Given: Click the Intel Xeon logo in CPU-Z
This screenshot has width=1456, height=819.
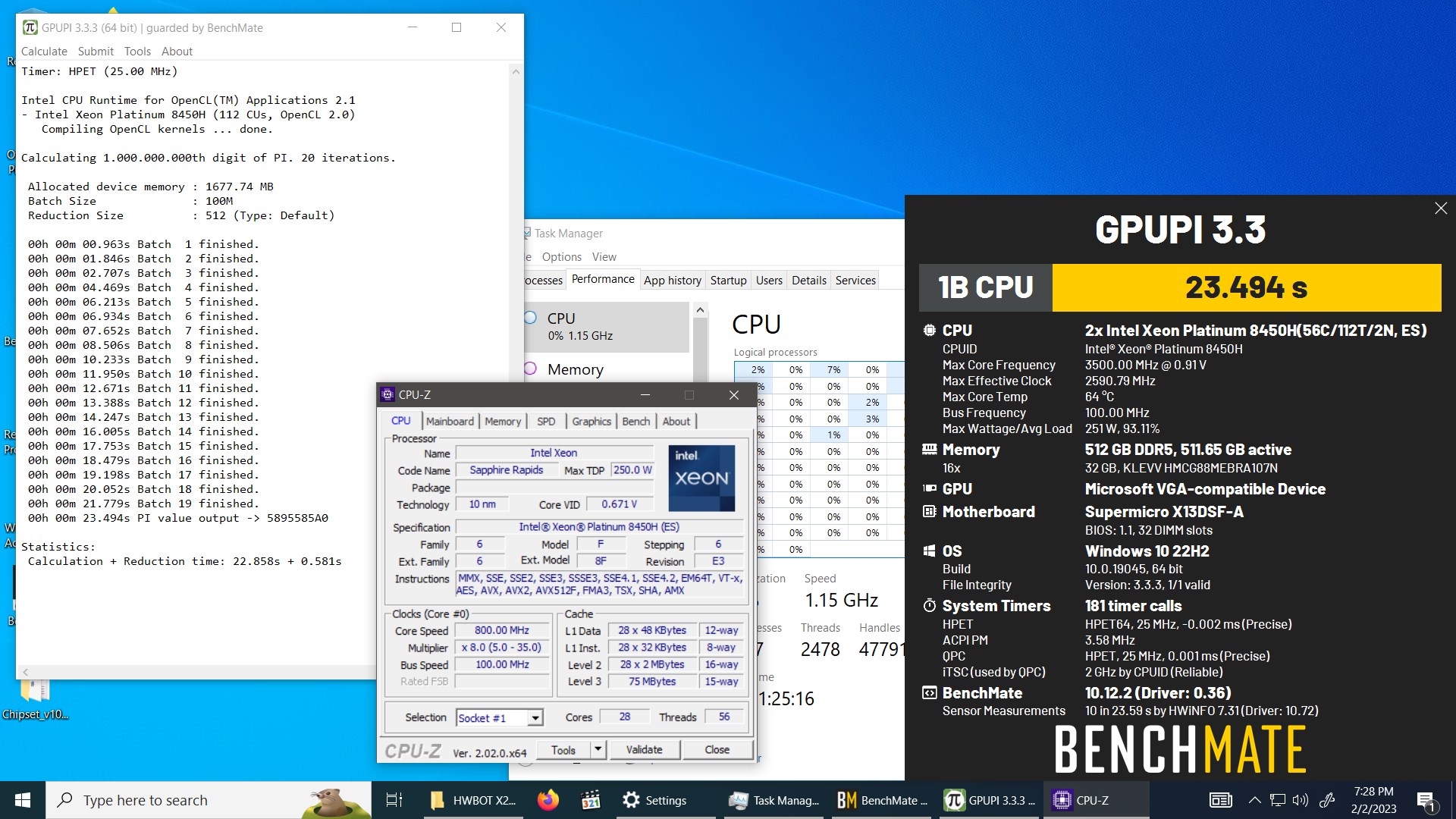Looking at the screenshot, I should click(701, 478).
